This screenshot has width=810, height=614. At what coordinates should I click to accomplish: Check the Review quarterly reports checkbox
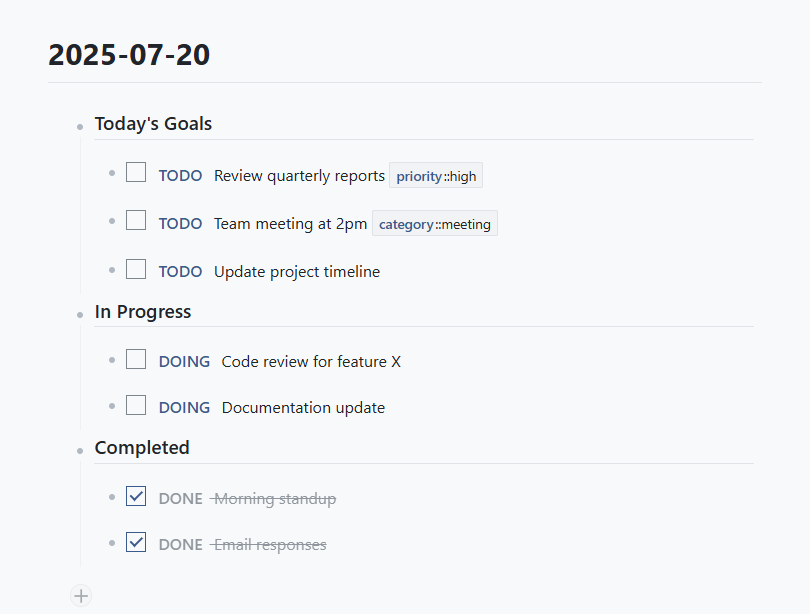click(x=136, y=173)
